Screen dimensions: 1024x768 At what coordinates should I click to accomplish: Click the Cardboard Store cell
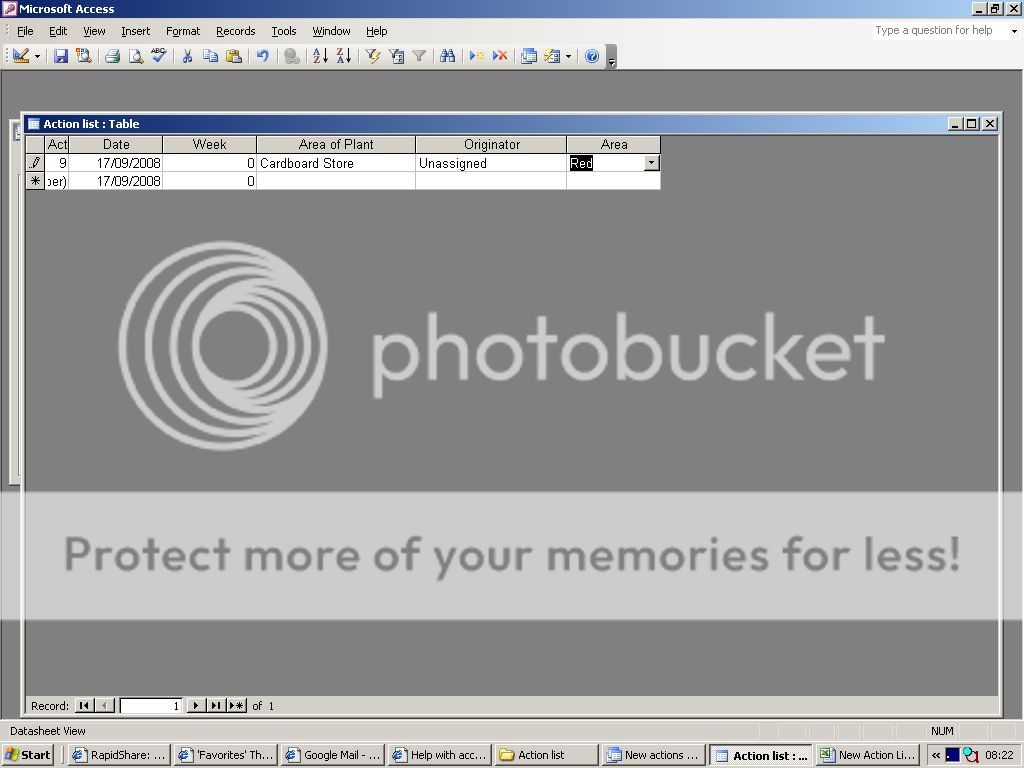tap(336, 163)
